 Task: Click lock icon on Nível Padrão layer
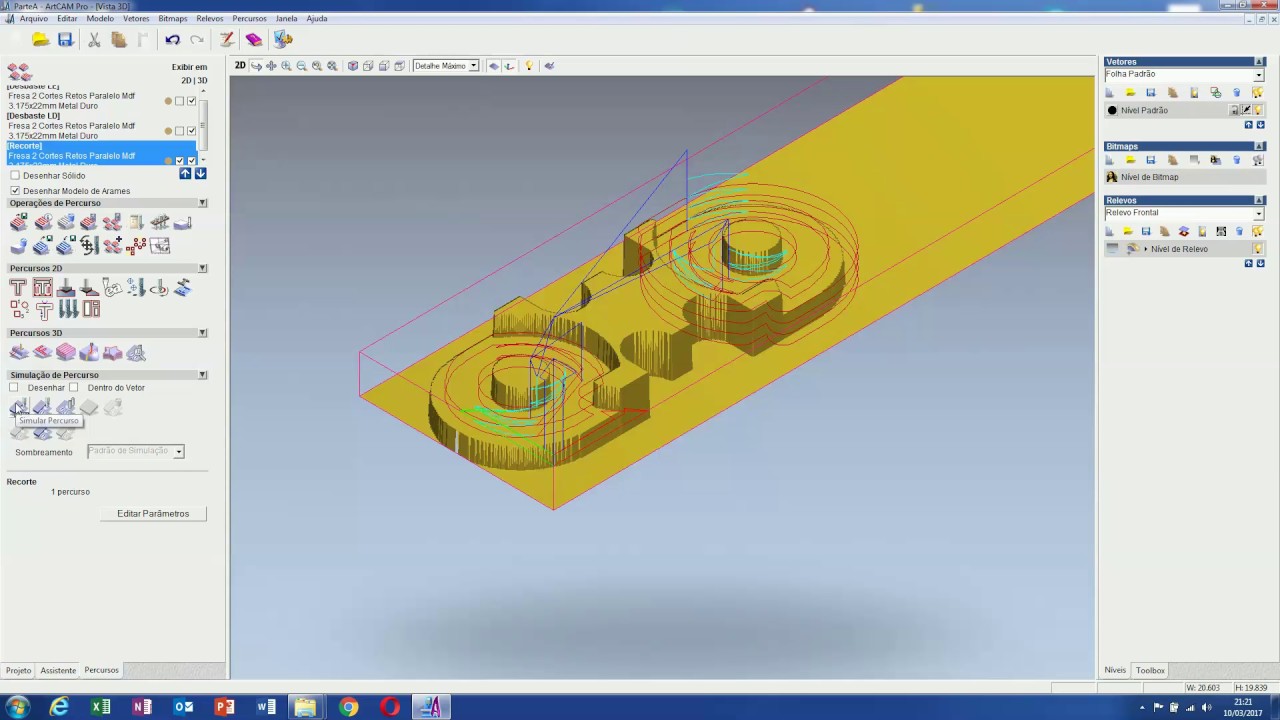1234,110
